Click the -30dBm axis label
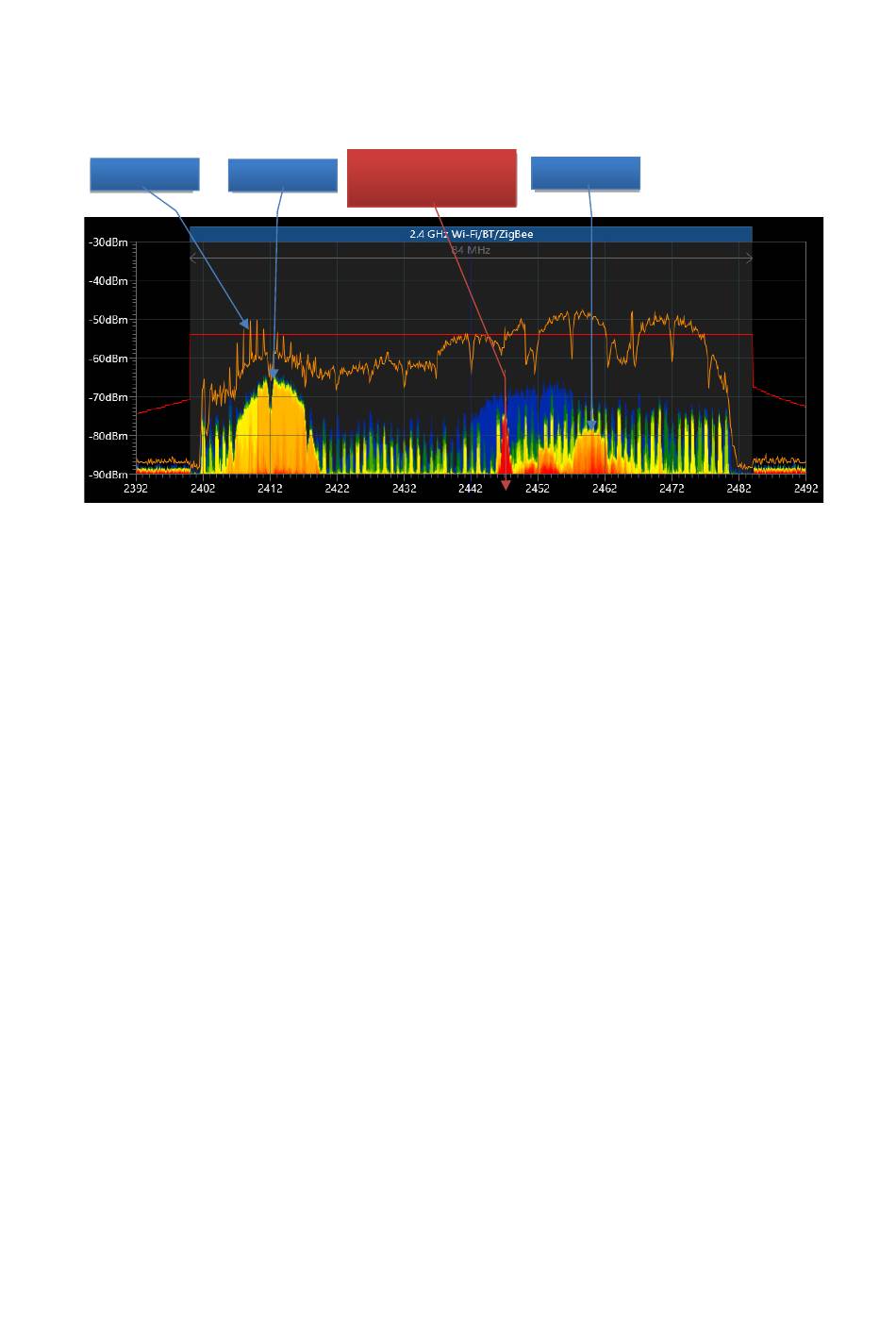The height and width of the screenshot is (1319, 896). coord(108,242)
